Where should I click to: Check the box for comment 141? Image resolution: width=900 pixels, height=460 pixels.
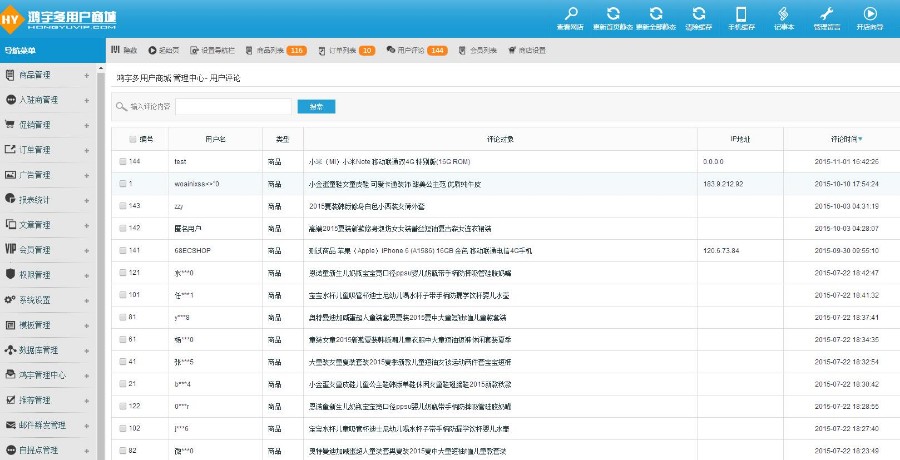coord(122,250)
